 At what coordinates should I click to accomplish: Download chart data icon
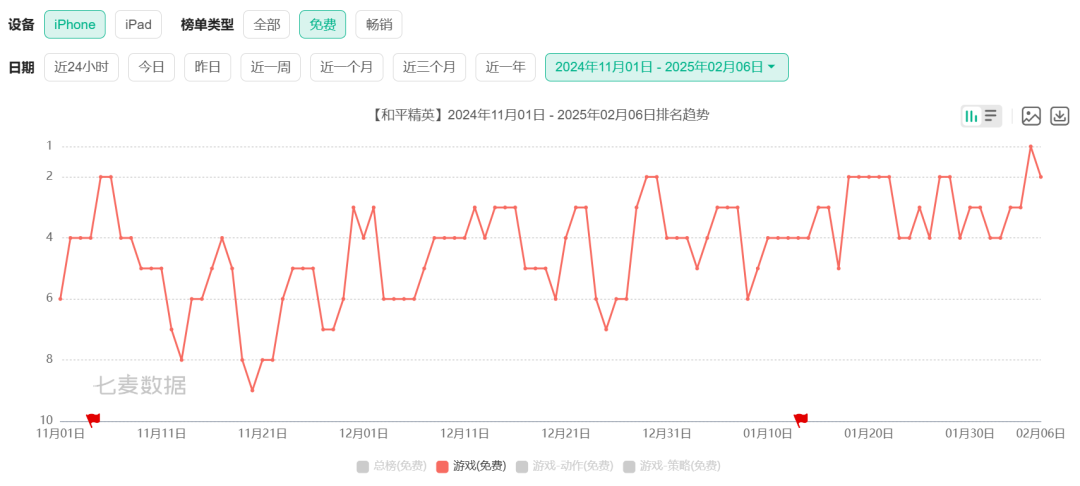1059,116
